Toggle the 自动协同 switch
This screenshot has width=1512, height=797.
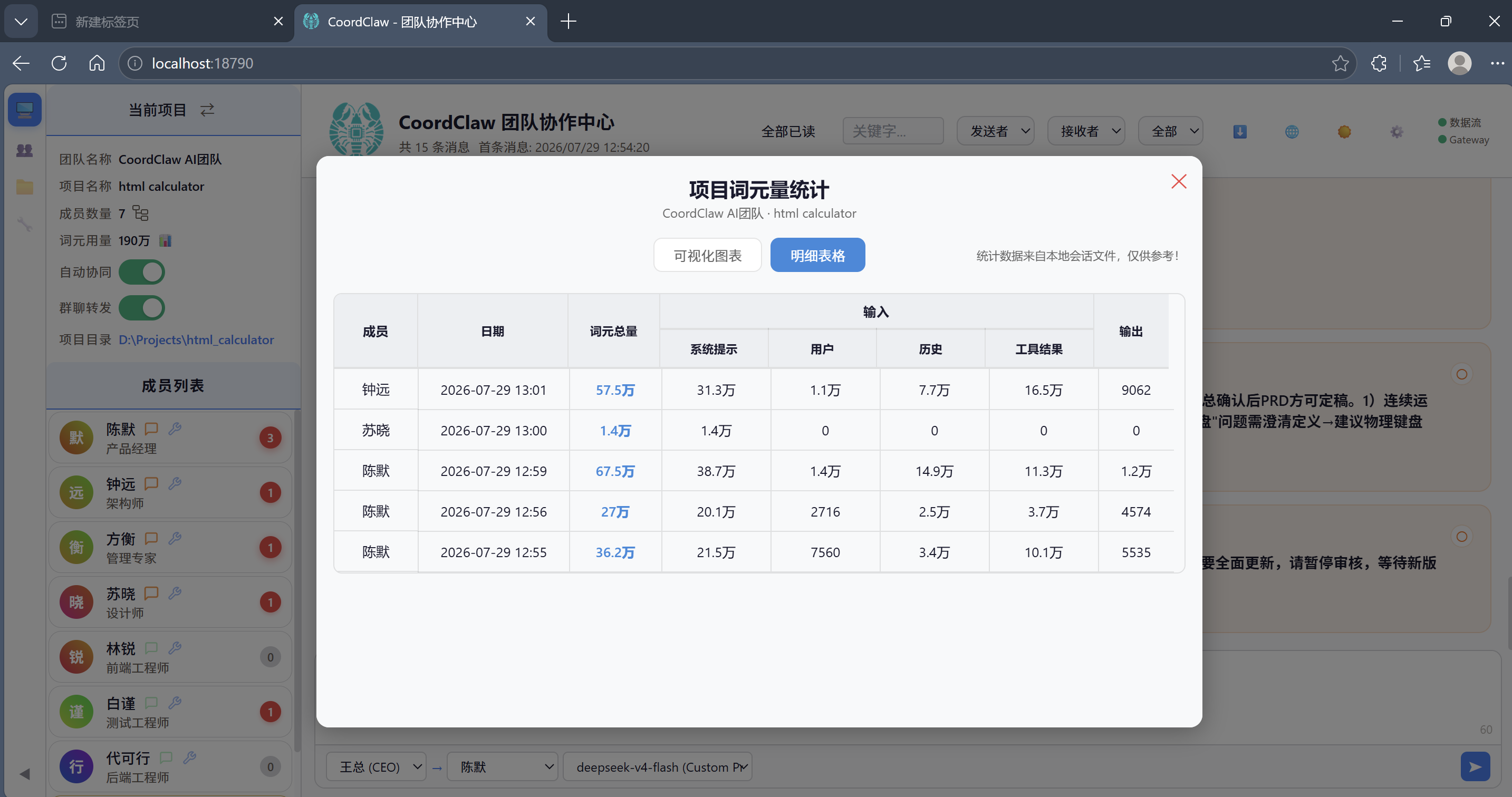click(142, 272)
